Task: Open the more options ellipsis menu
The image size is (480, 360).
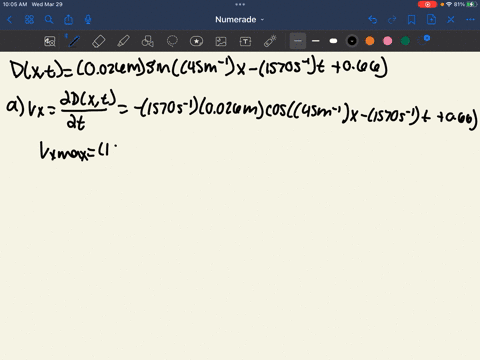Action: click(470, 20)
